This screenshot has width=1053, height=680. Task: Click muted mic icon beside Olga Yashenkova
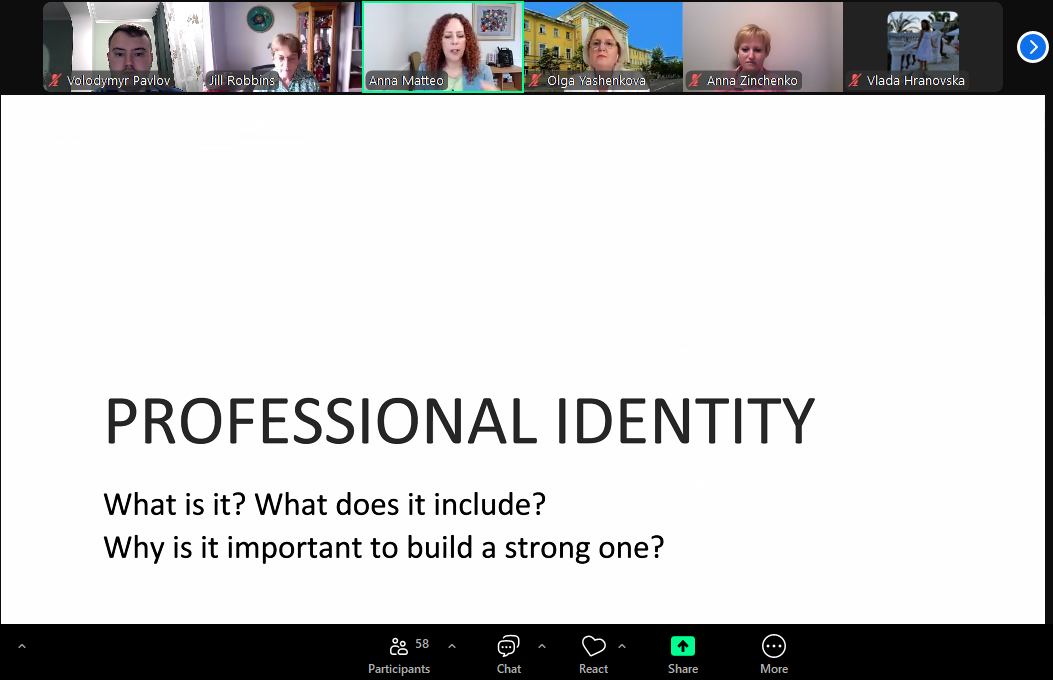pyautogui.click(x=536, y=81)
